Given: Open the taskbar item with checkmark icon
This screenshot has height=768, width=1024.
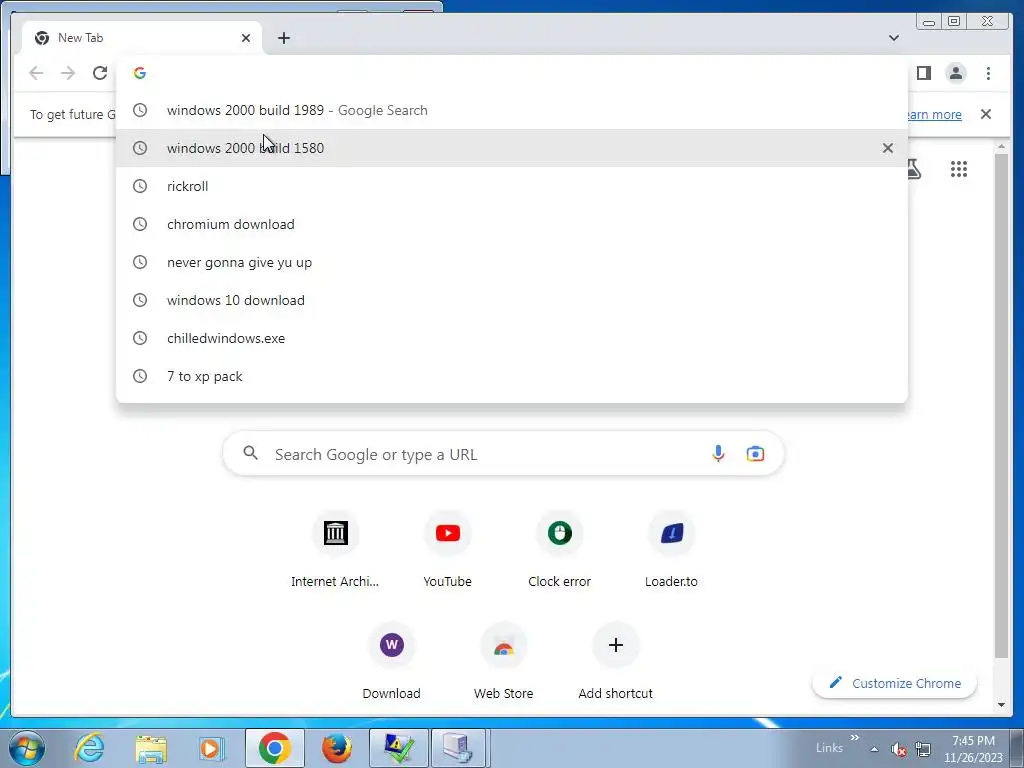Looking at the screenshot, I should 398,748.
